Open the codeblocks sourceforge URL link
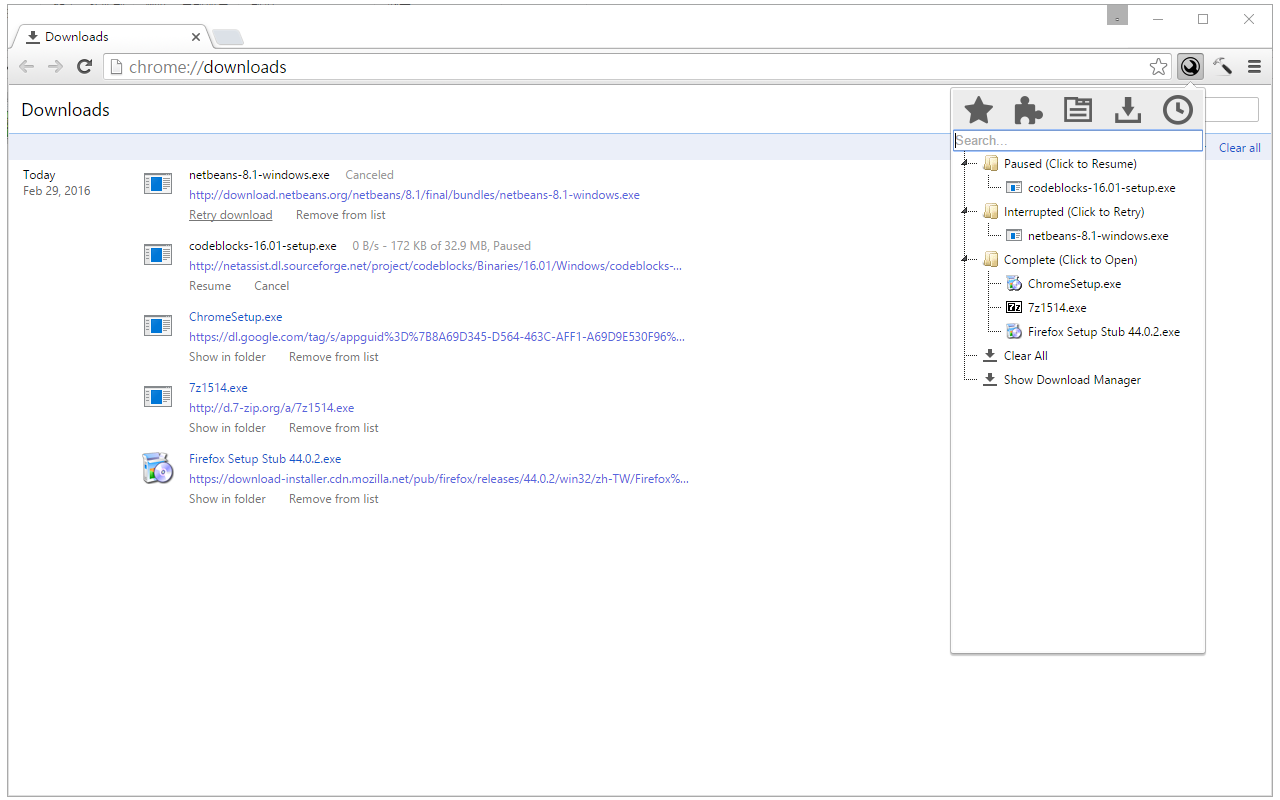The image size is (1280, 800). click(x=435, y=266)
